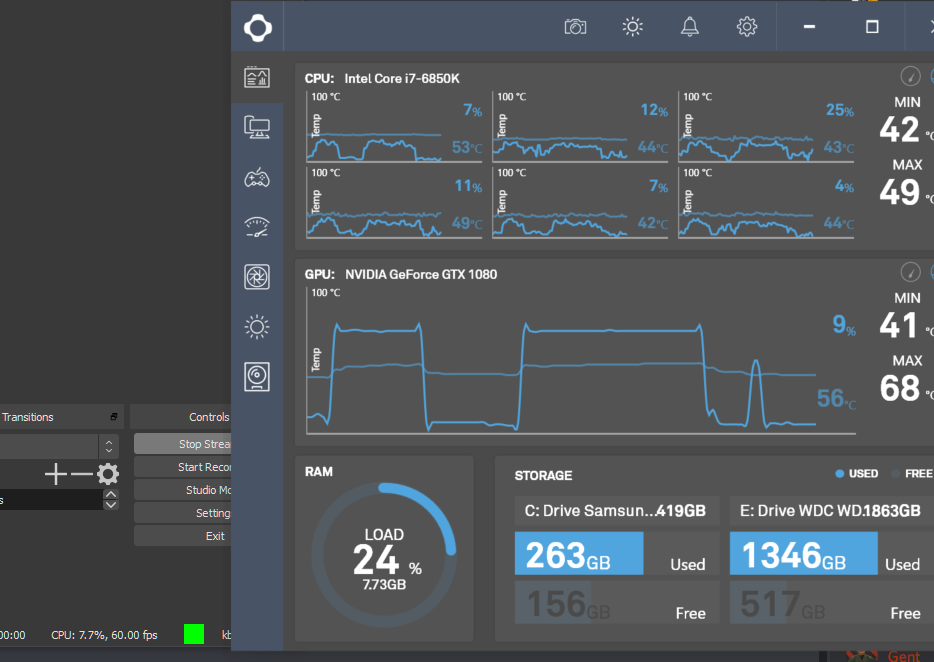This screenshot has height=662, width=934.
Task: Open the overclocking gauge sidebar icon
Action: pos(257,227)
